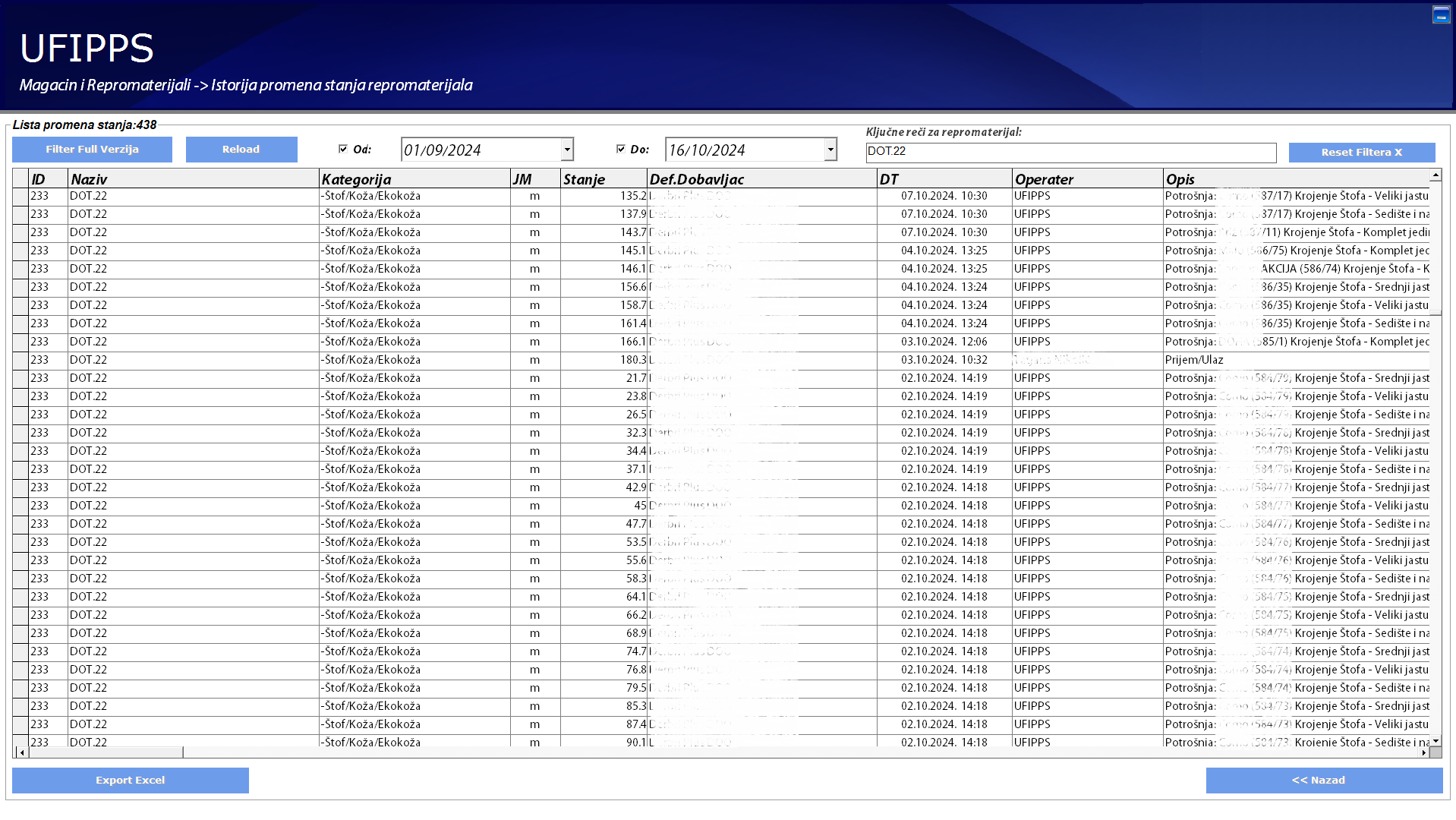
Task: Click the vertical scrollbar up arrow
Action: [1436, 176]
